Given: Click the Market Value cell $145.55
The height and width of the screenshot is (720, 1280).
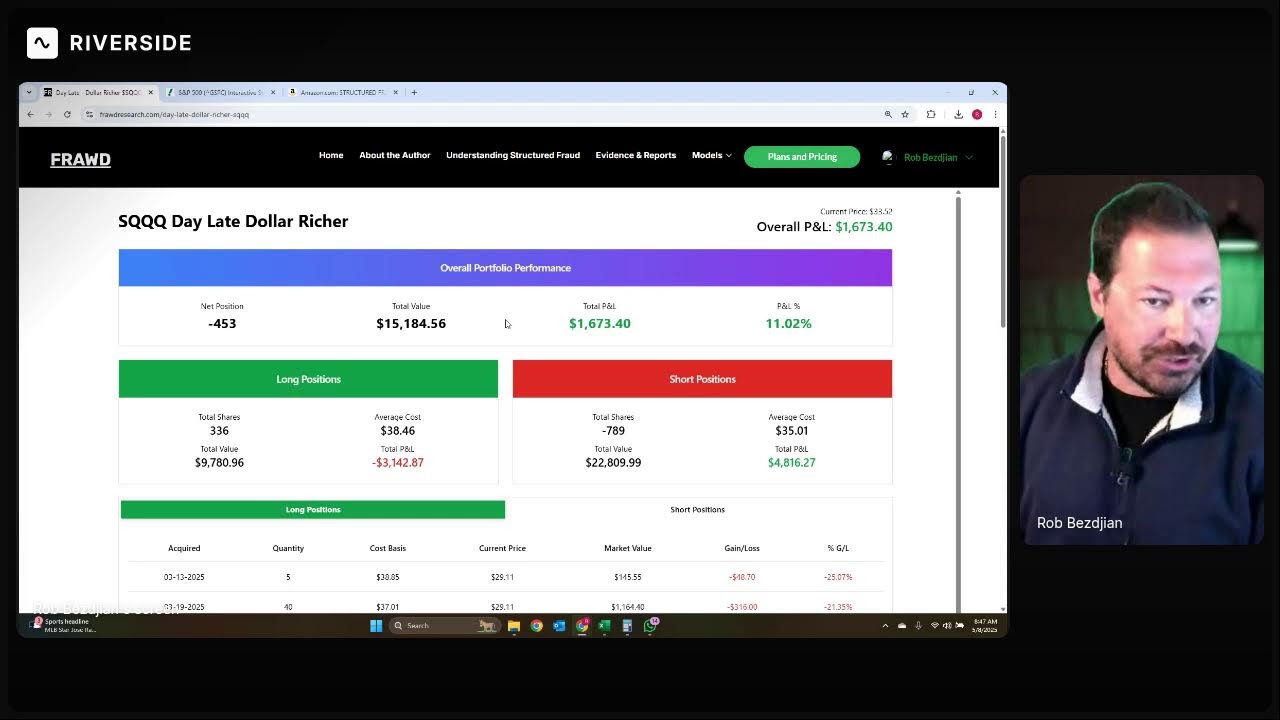Looking at the screenshot, I should (x=628, y=577).
